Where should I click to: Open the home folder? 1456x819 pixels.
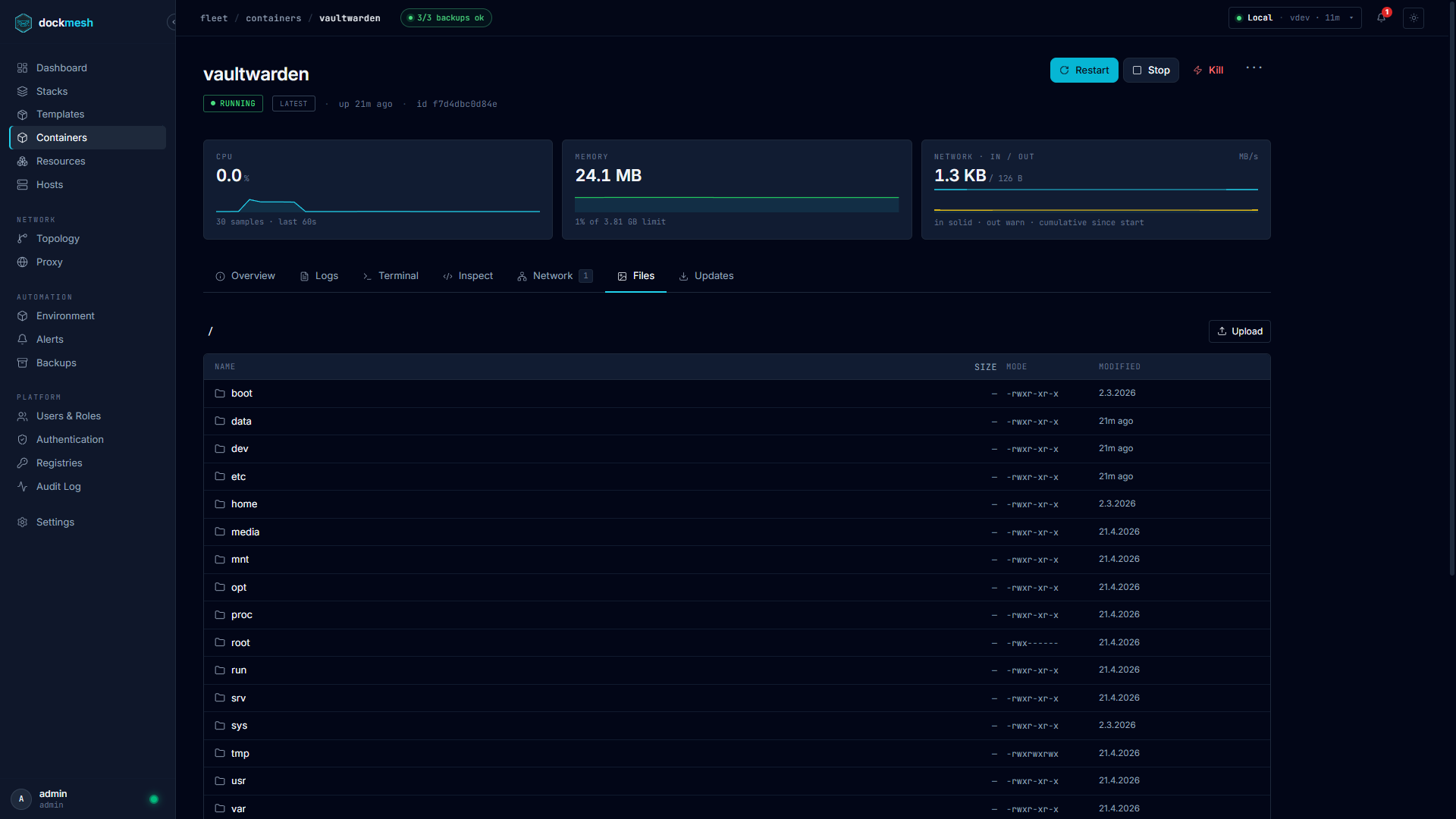737,504
